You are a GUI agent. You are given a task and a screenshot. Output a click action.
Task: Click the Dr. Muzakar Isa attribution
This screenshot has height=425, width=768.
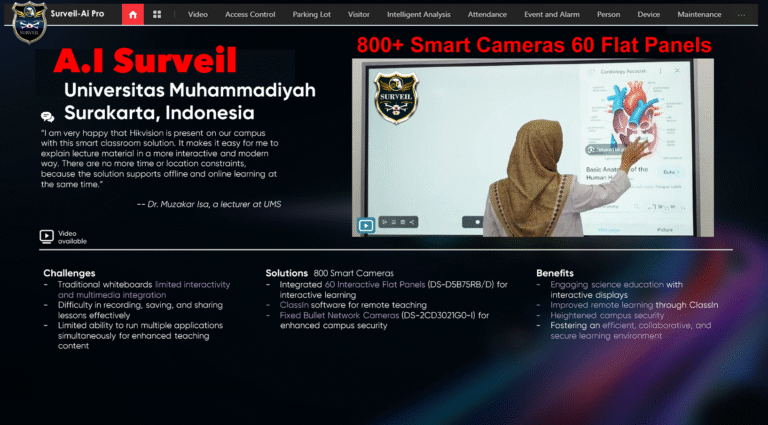pos(209,204)
